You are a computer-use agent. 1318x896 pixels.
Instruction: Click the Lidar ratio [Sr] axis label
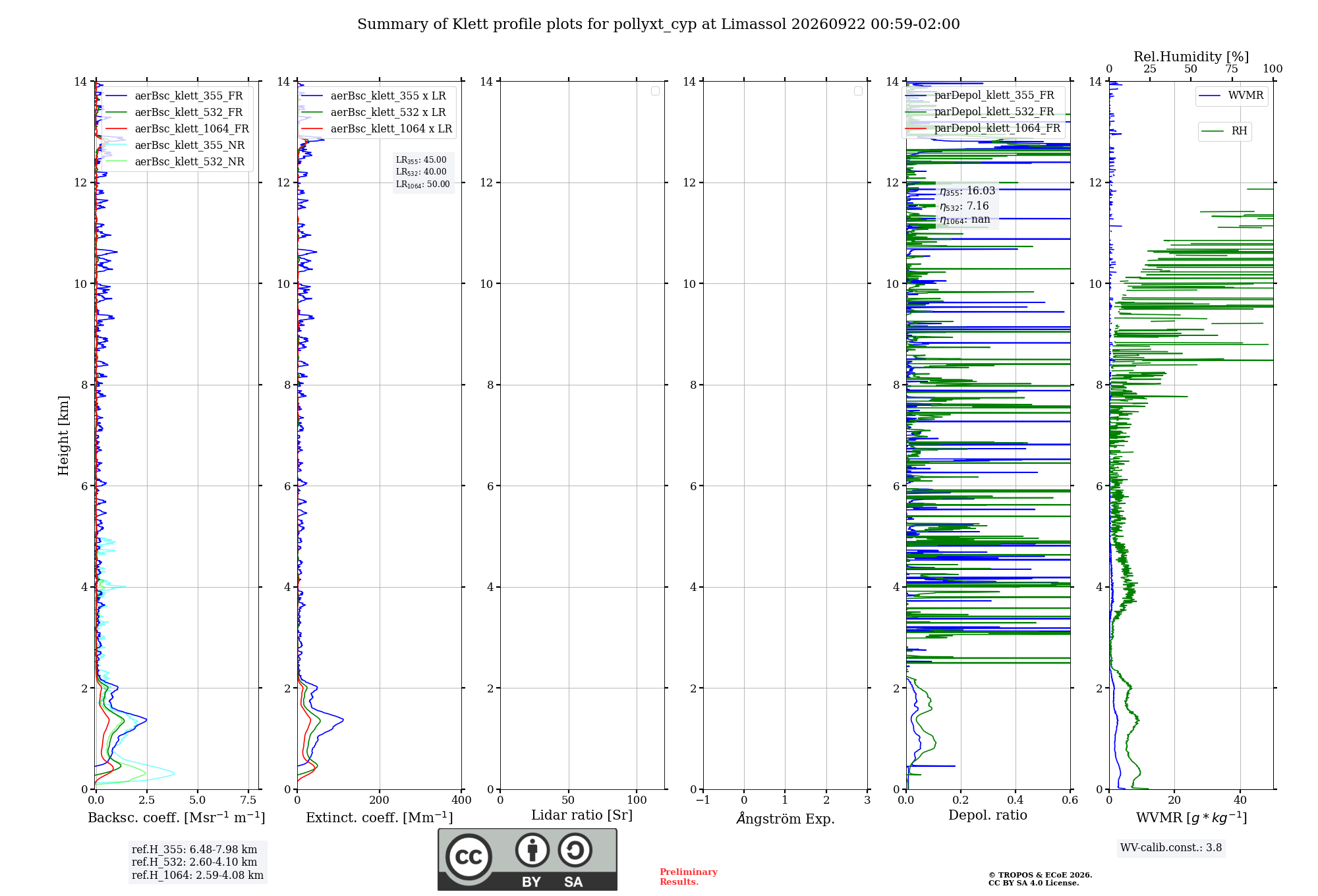[x=582, y=816]
